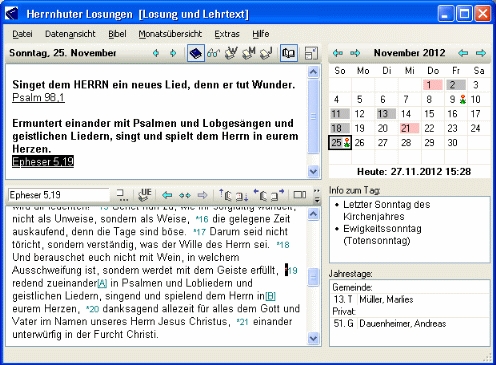The image size is (496, 365).
Task: Go to next Bible book icon
Action: click(277, 195)
